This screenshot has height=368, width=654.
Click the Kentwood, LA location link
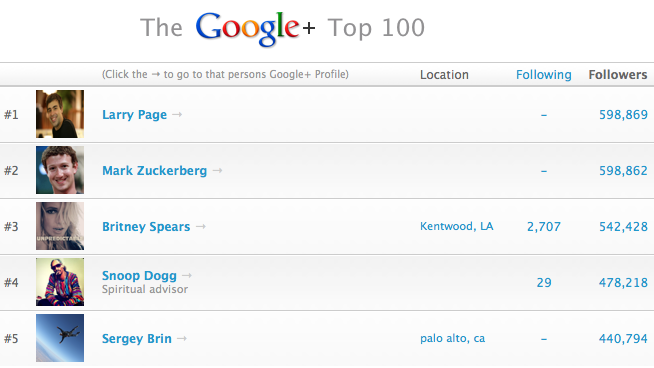pos(457,226)
